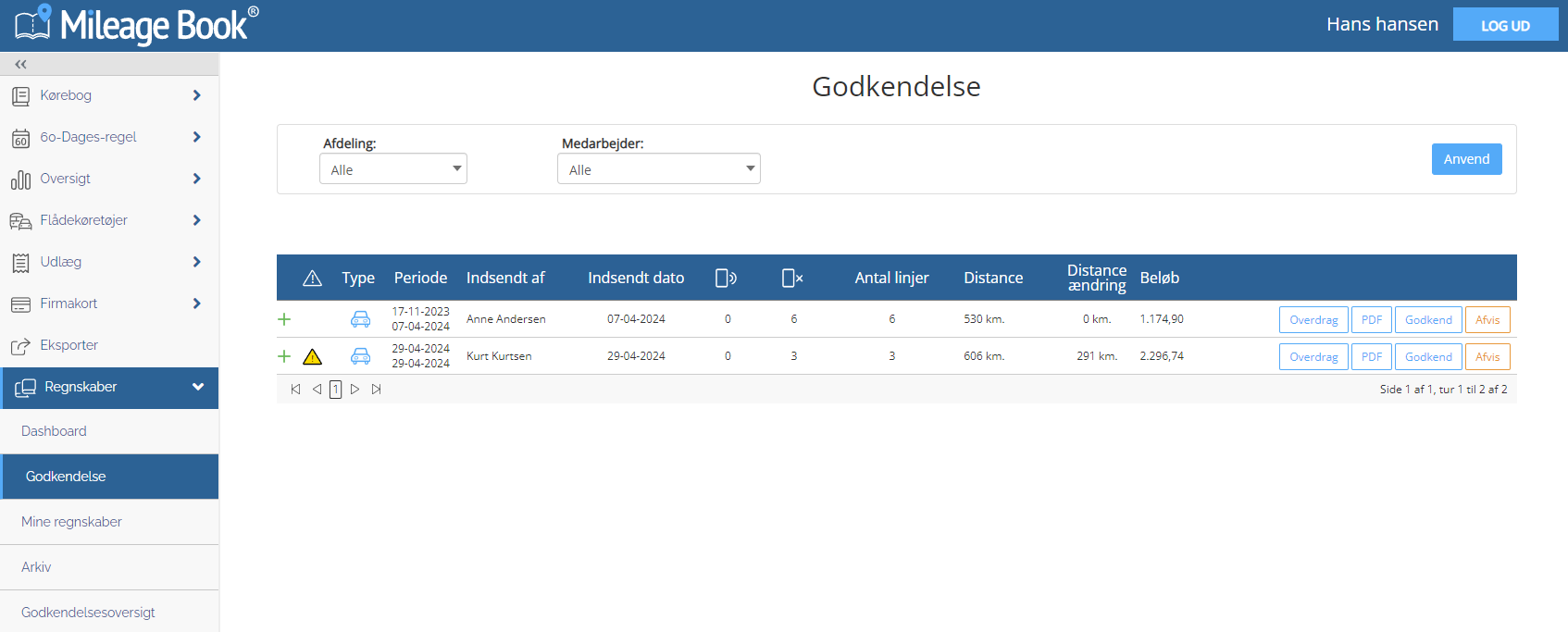Click the Regnskaber icon in sidebar
The image size is (1568, 632).
[25, 388]
